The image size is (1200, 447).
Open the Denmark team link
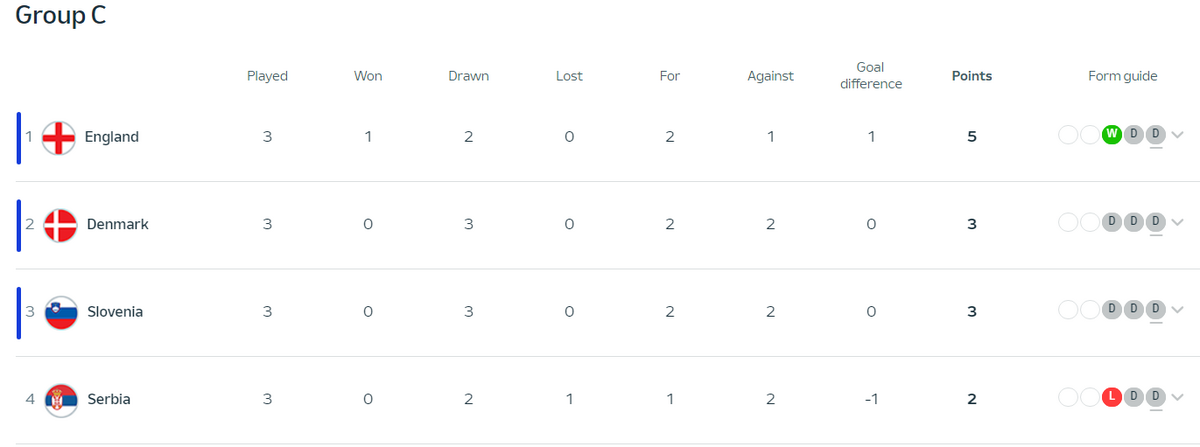click(x=118, y=225)
